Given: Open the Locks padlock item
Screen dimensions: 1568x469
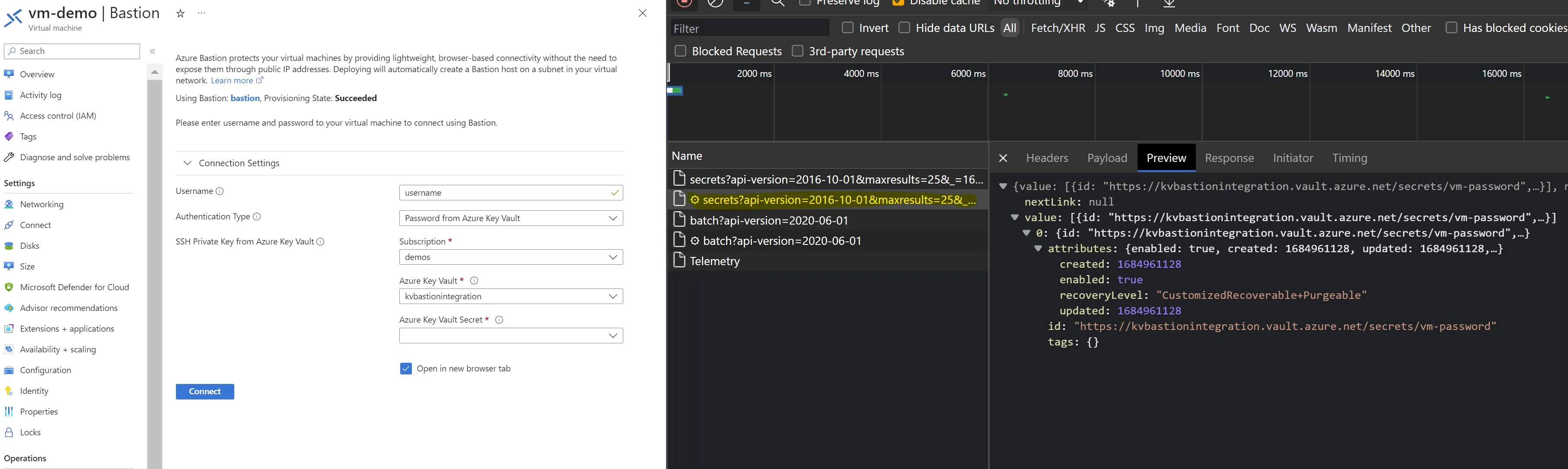Looking at the screenshot, I should point(9,432).
